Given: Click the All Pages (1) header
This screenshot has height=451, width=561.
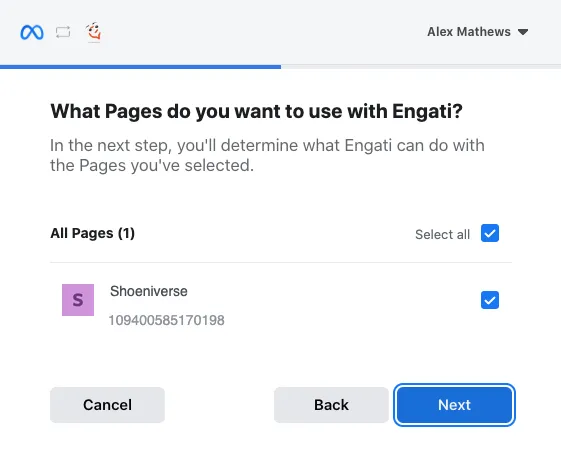Looking at the screenshot, I should [93, 233].
